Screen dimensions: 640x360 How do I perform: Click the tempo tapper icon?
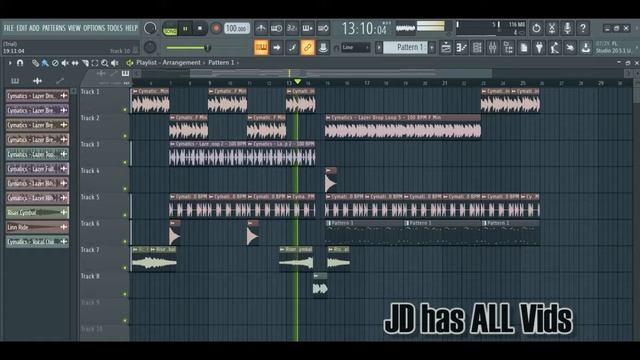[555, 48]
